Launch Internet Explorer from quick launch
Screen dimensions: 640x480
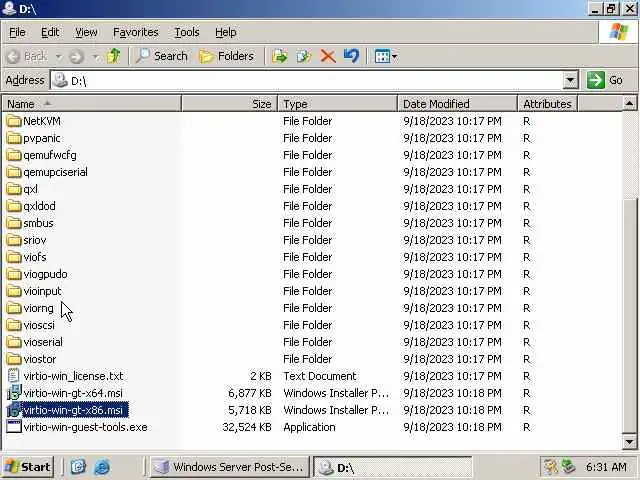click(102, 467)
